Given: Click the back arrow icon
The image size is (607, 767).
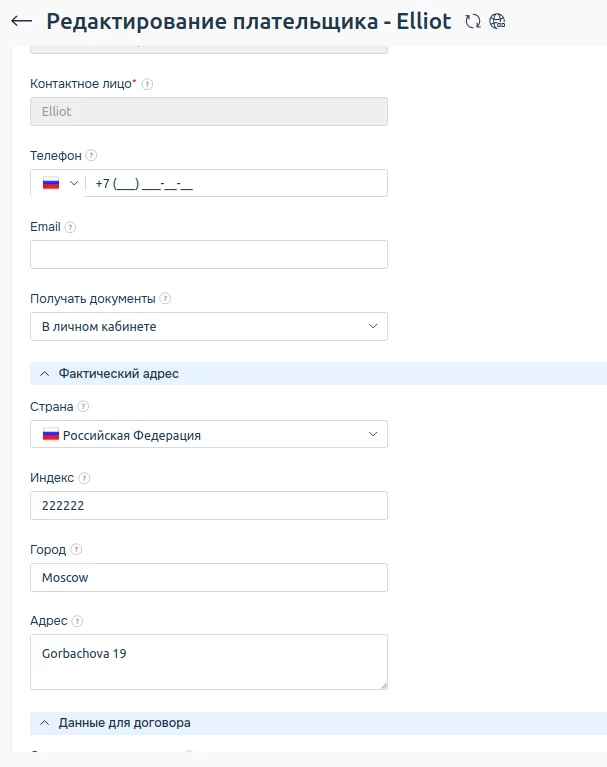Looking at the screenshot, I should click(x=21, y=21).
